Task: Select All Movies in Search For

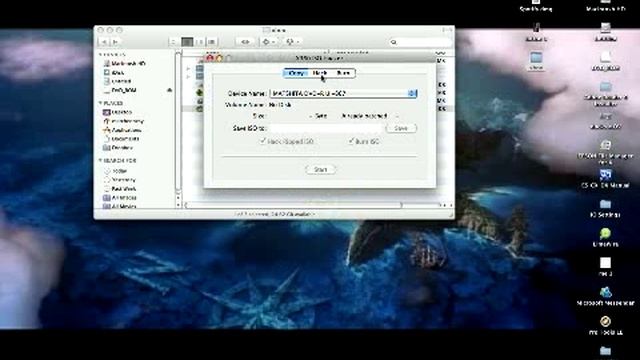Action: click(x=120, y=207)
